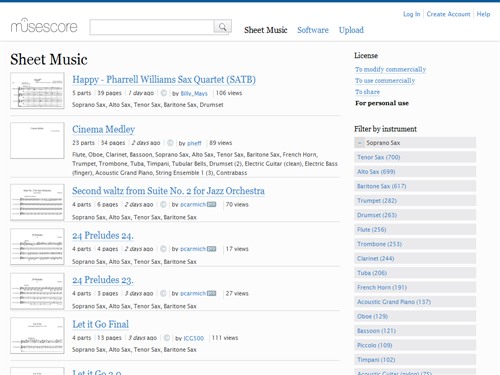Click the Log In link
500x375 pixels.
[411, 14]
